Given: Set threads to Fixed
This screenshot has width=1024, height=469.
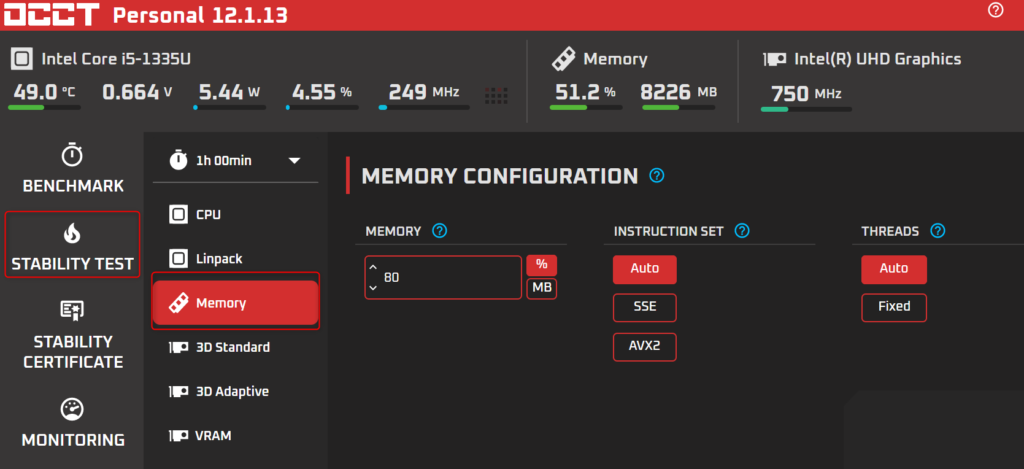Looking at the screenshot, I should (x=894, y=308).
